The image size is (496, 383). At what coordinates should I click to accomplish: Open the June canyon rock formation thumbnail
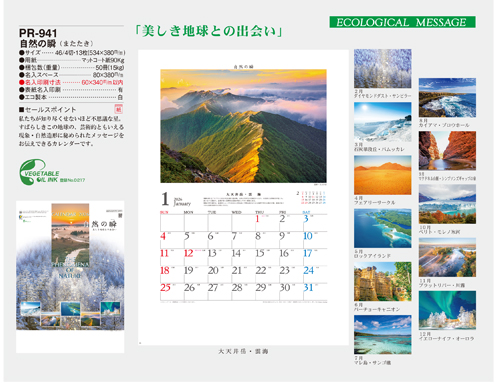[383, 282]
